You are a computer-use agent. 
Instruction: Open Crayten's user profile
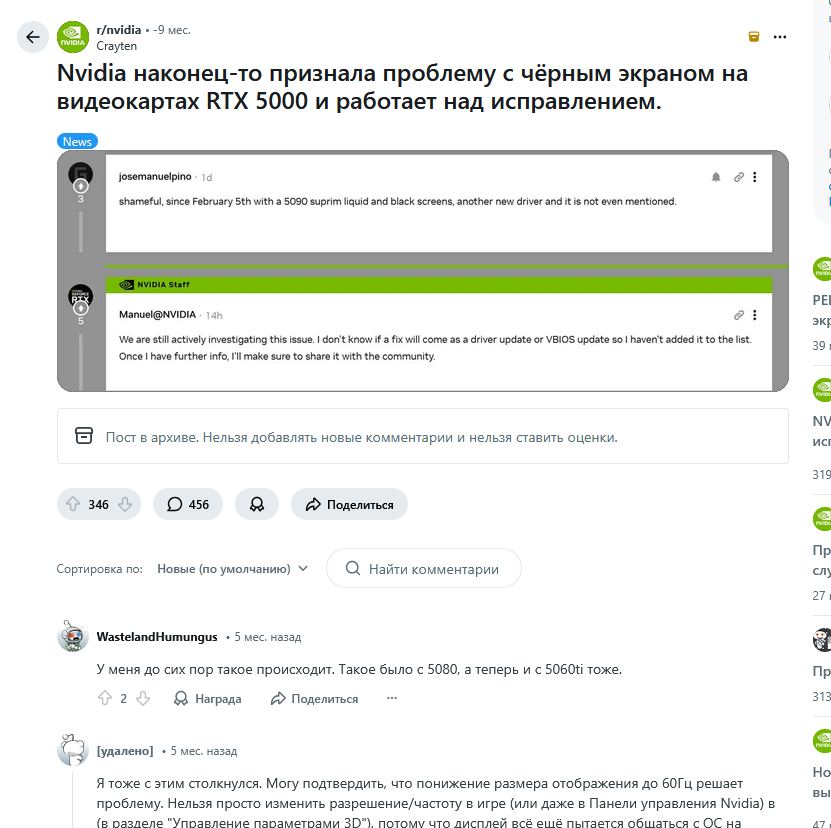point(117,46)
